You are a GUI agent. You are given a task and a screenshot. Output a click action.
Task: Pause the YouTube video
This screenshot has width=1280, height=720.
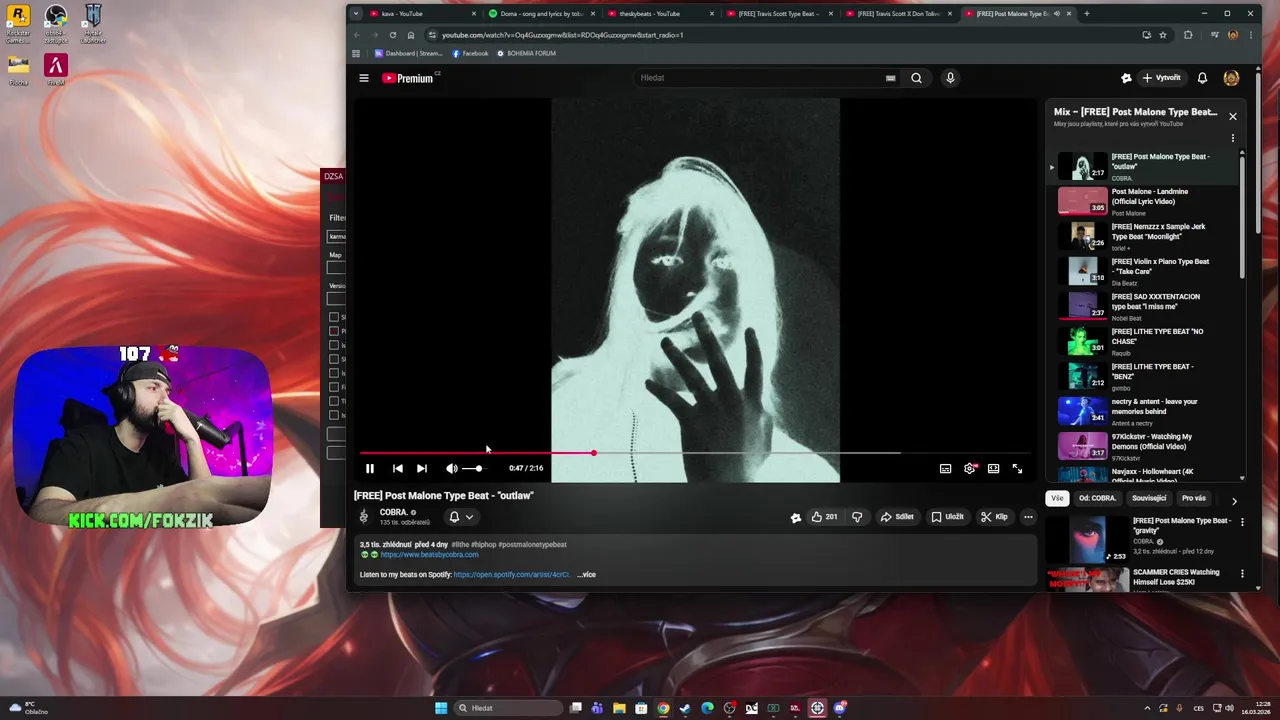pos(370,468)
